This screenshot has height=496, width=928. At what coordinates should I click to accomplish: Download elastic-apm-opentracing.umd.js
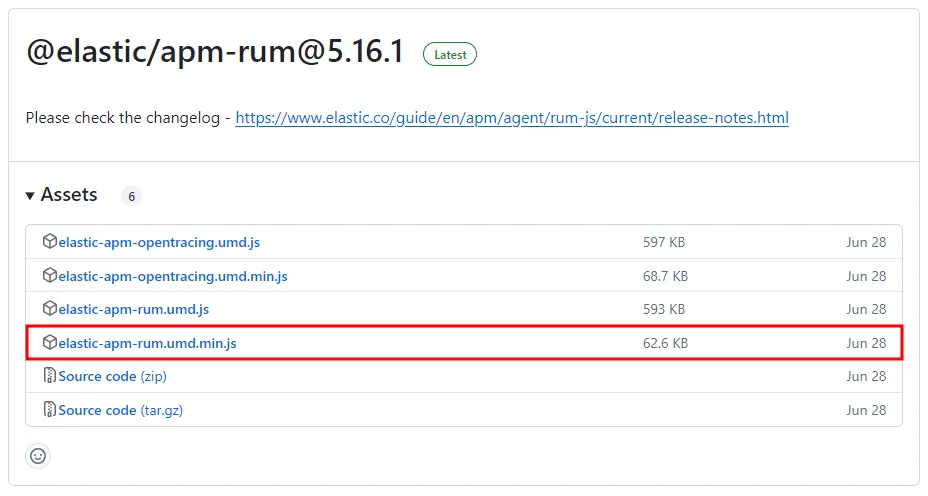click(159, 242)
